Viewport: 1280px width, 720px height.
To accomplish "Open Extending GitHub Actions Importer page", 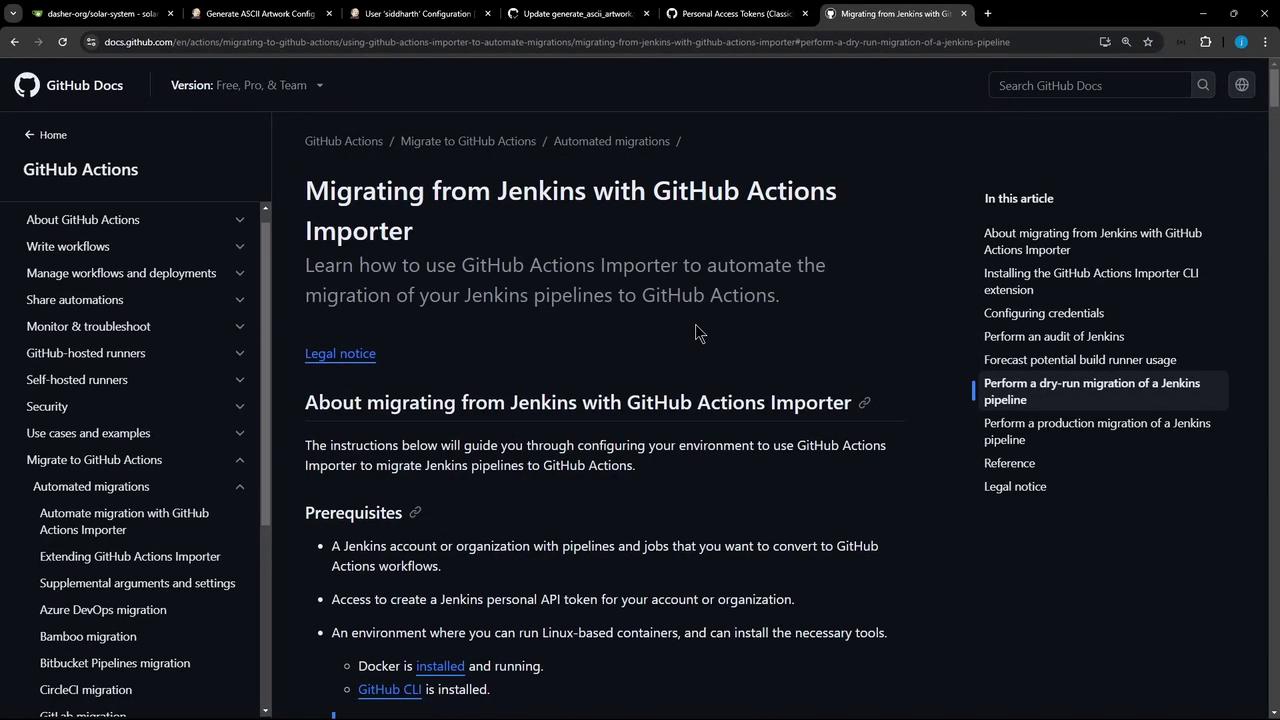I will click(x=130, y=557).
